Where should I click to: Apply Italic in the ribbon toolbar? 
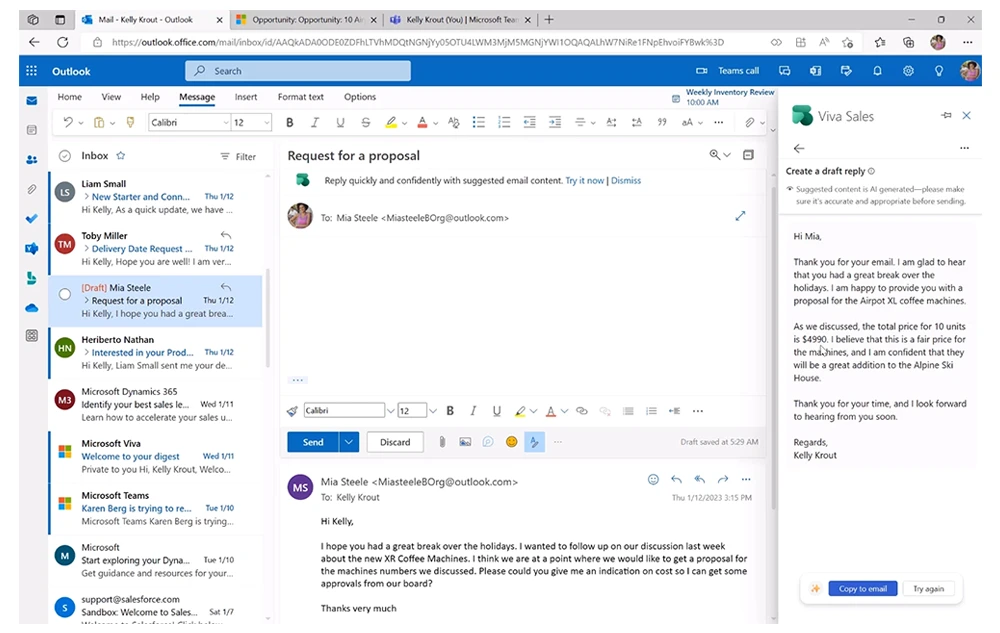[x=314, y=122]
